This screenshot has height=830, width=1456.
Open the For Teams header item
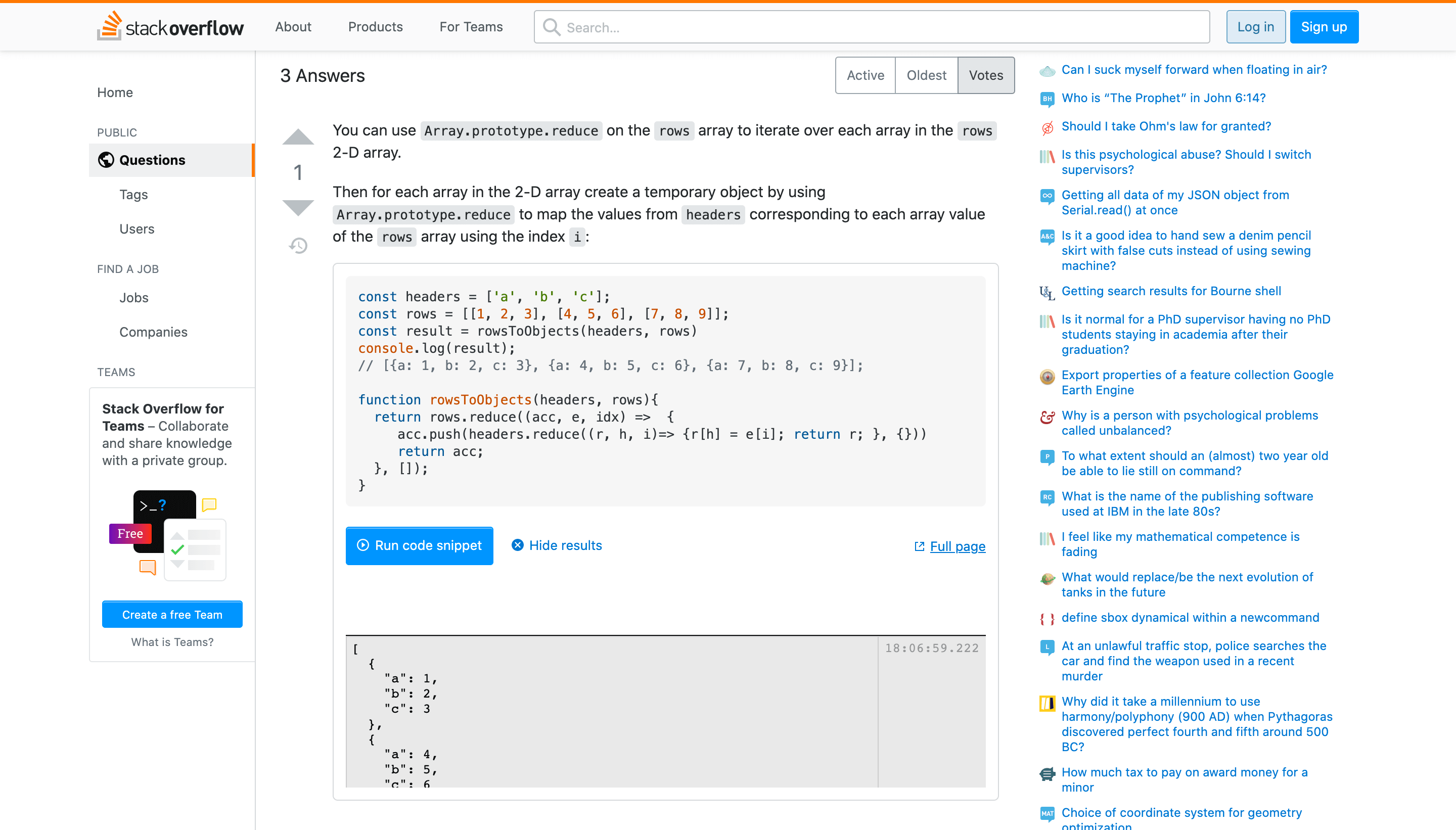pos(471,27)
